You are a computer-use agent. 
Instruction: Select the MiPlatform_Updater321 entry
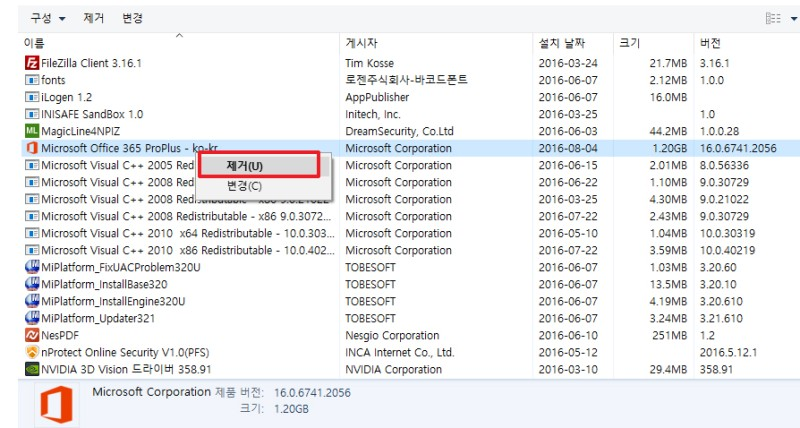click(98, 318)
